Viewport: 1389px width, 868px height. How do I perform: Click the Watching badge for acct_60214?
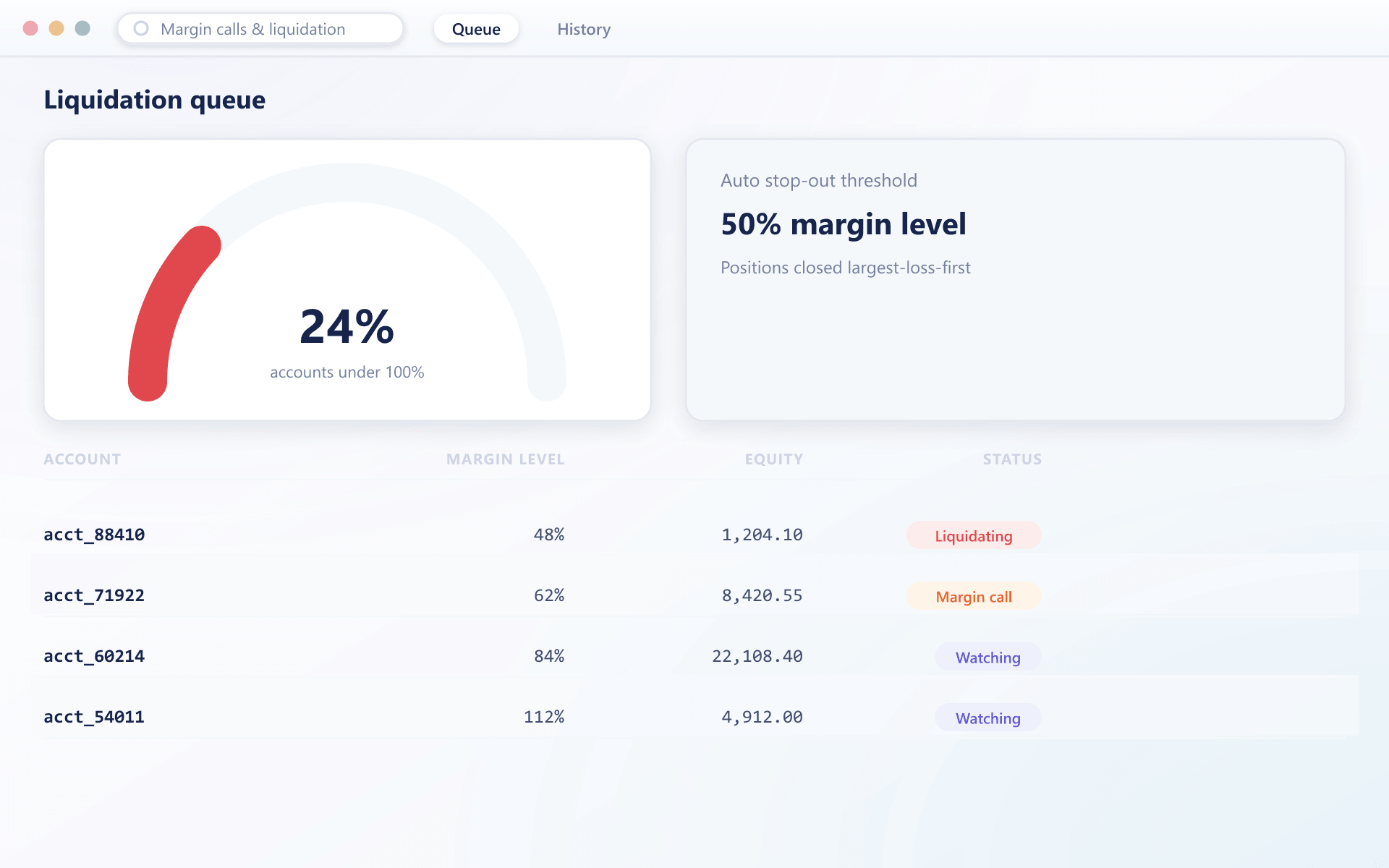click(x=988, y=657)
